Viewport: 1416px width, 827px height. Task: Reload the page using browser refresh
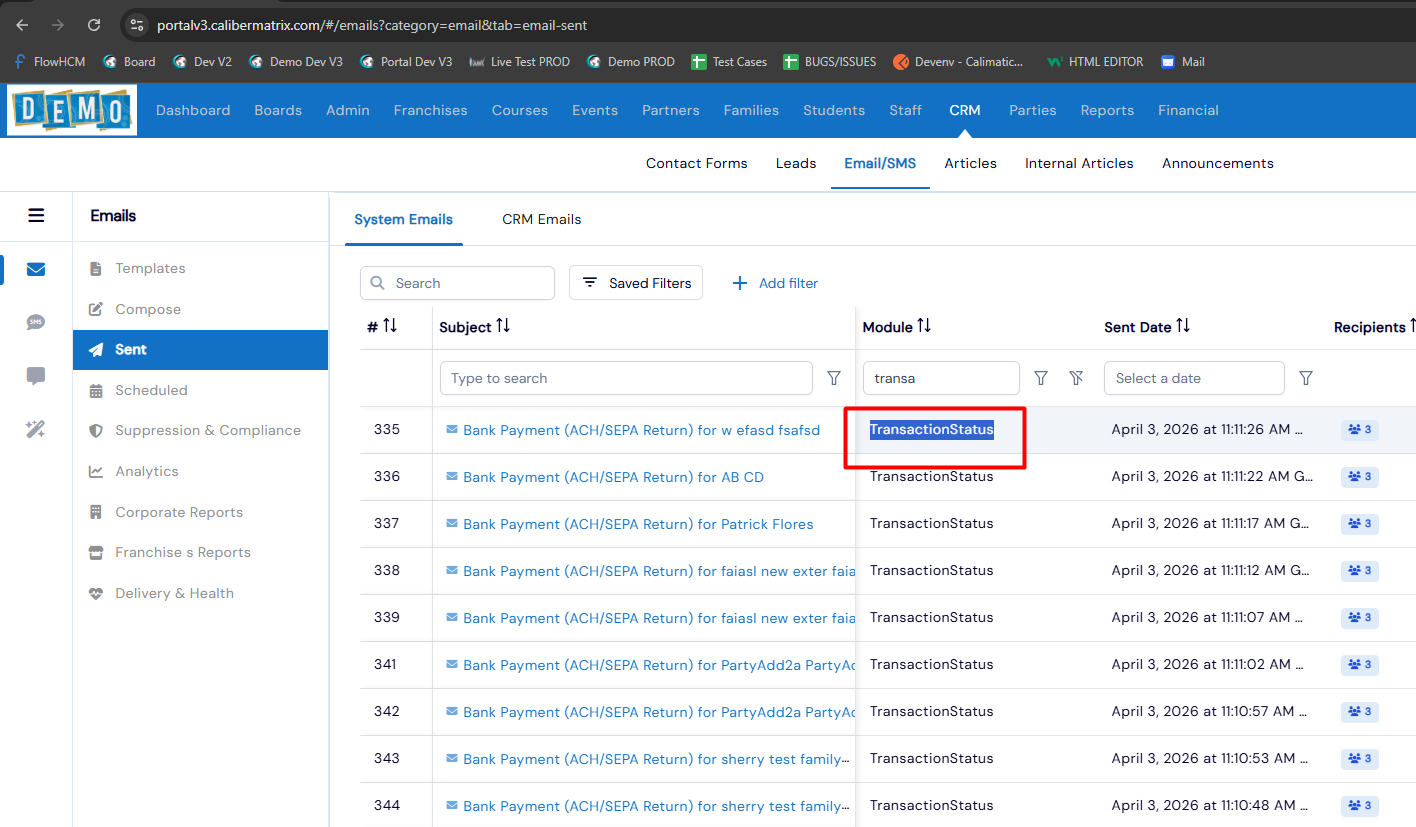click(94, 25)
